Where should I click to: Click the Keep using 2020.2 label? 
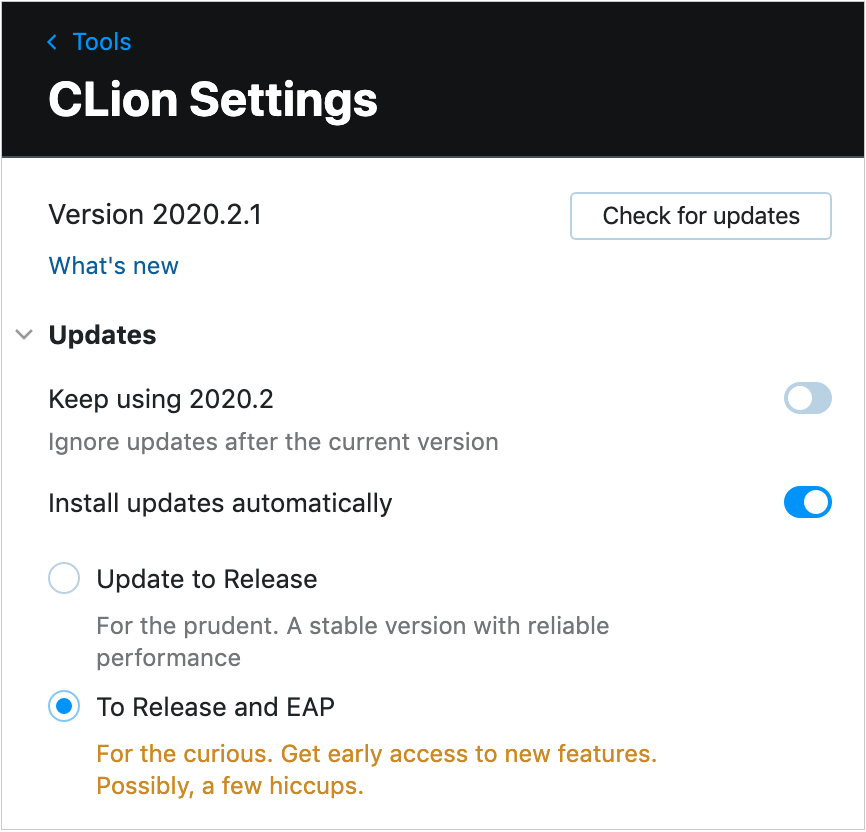pyautogui.click(x=160, y=399)
